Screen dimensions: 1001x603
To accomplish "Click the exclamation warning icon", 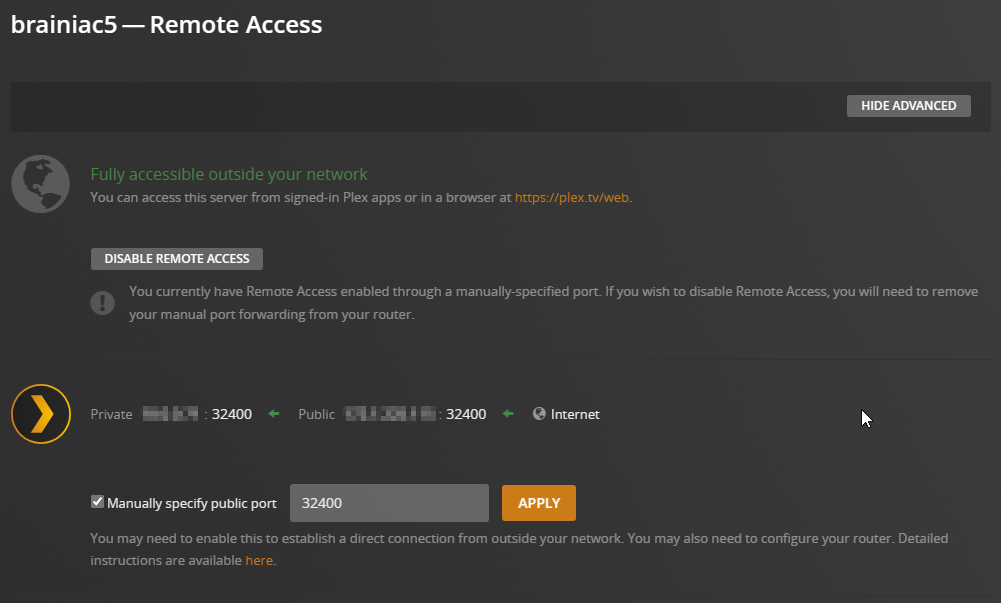I will (x=103, y=302).
